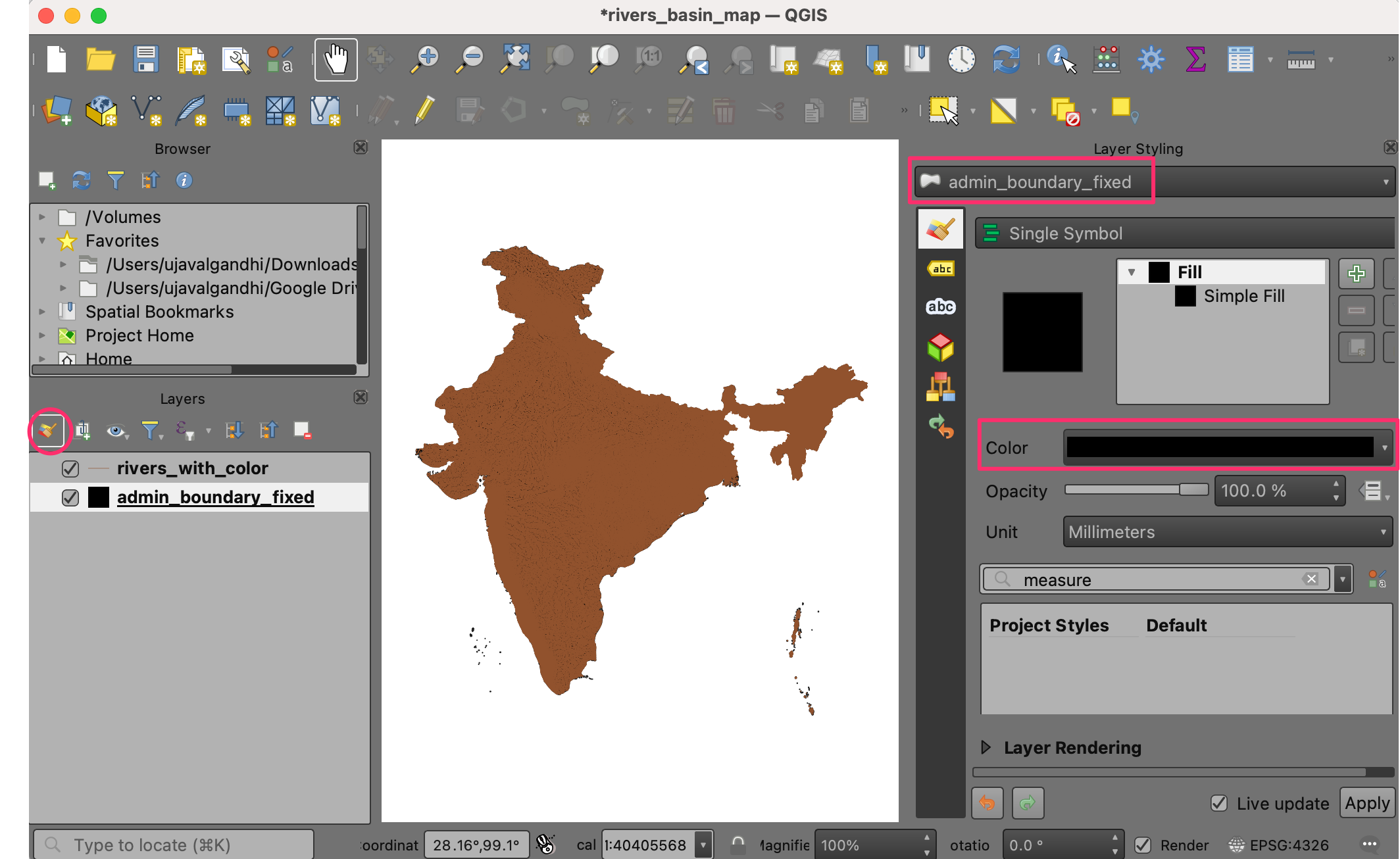Select the Project Styles tab
The height and width of the screenshot is (859, 1400).
1049,625
